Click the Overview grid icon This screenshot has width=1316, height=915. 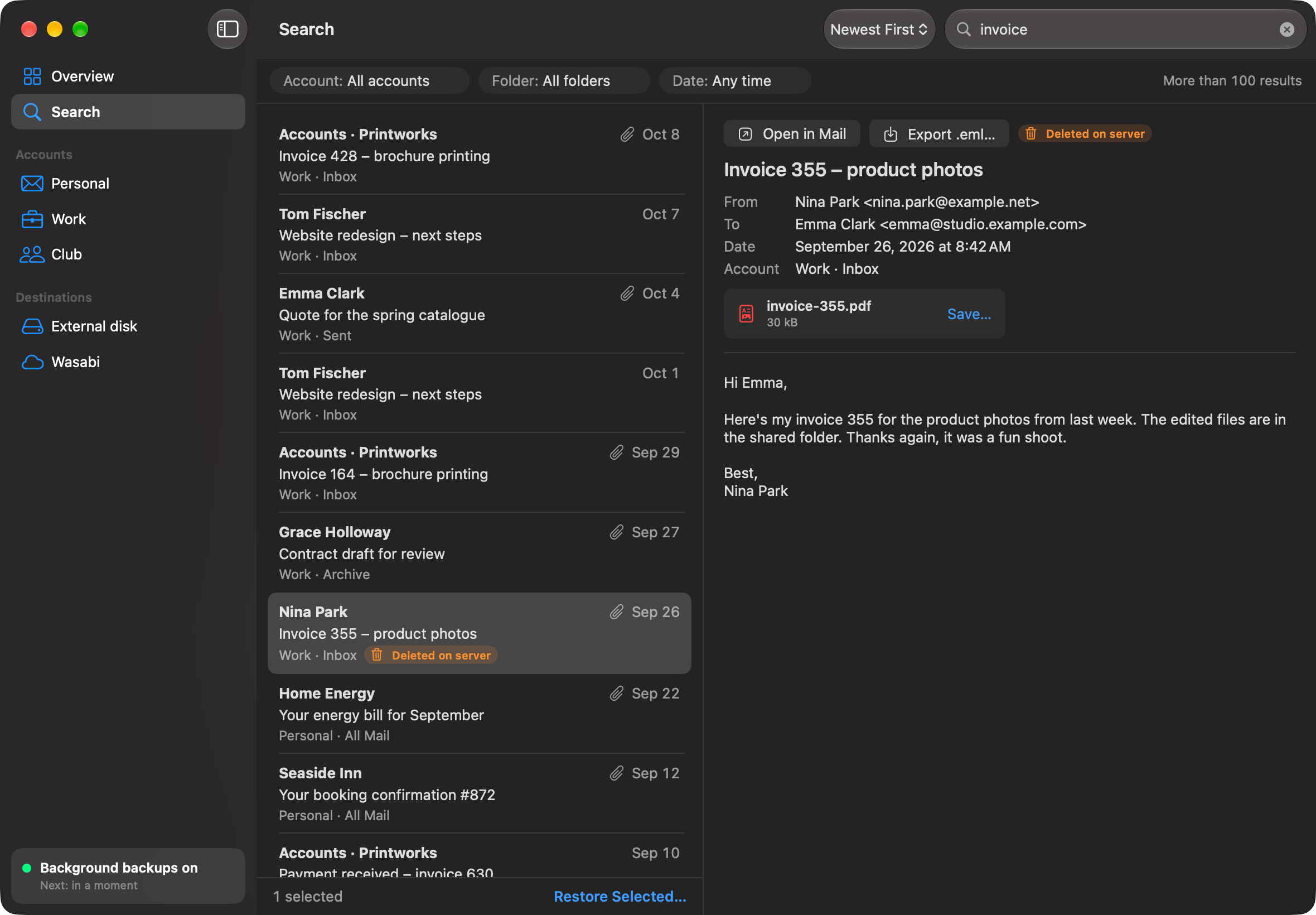coord(32,76)
